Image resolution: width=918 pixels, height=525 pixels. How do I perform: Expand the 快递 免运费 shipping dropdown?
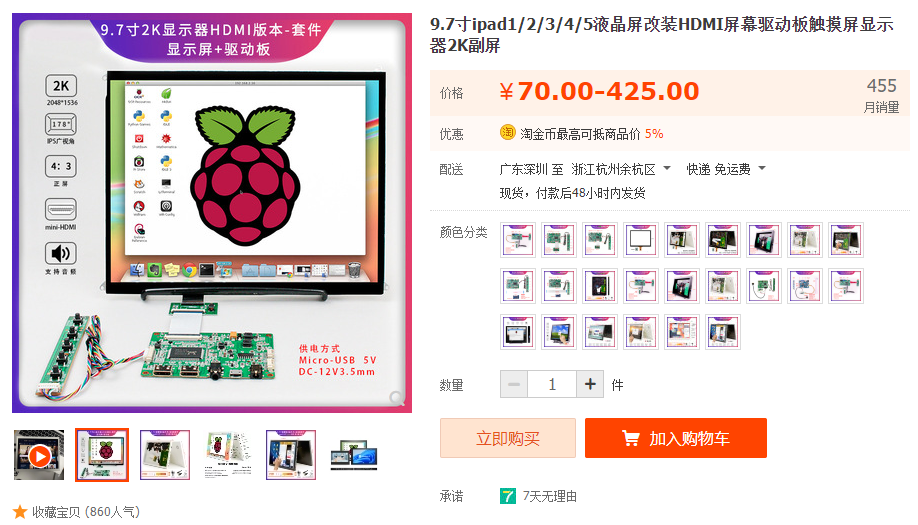tap(762, 169)
